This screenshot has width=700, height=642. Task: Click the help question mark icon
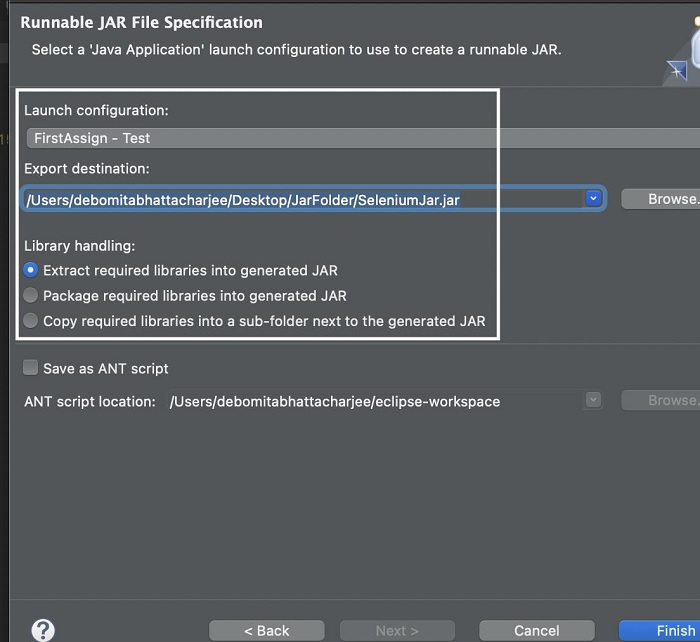click(x=43, y=630)
